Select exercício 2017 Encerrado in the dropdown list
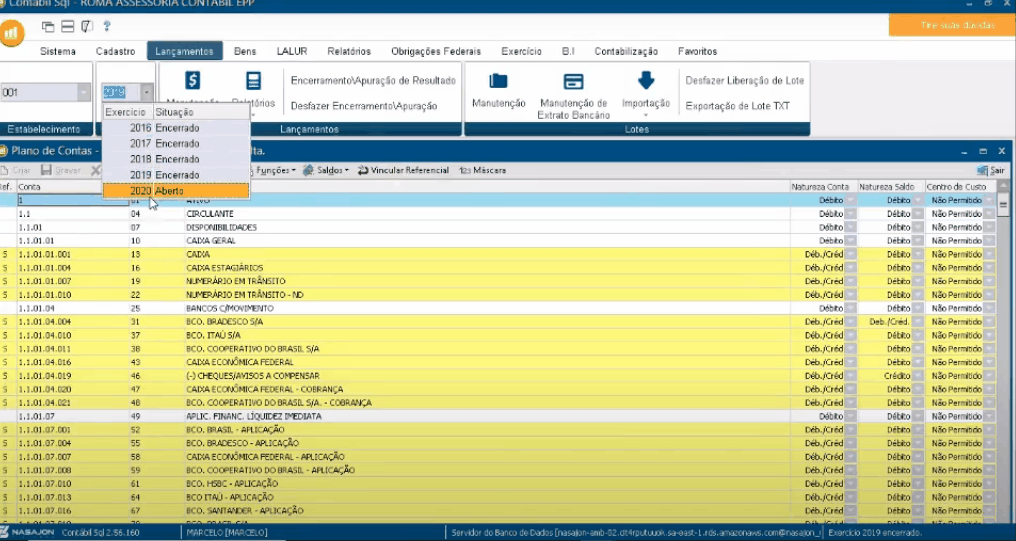The image size is (1016, 541). tap(176, 144)
